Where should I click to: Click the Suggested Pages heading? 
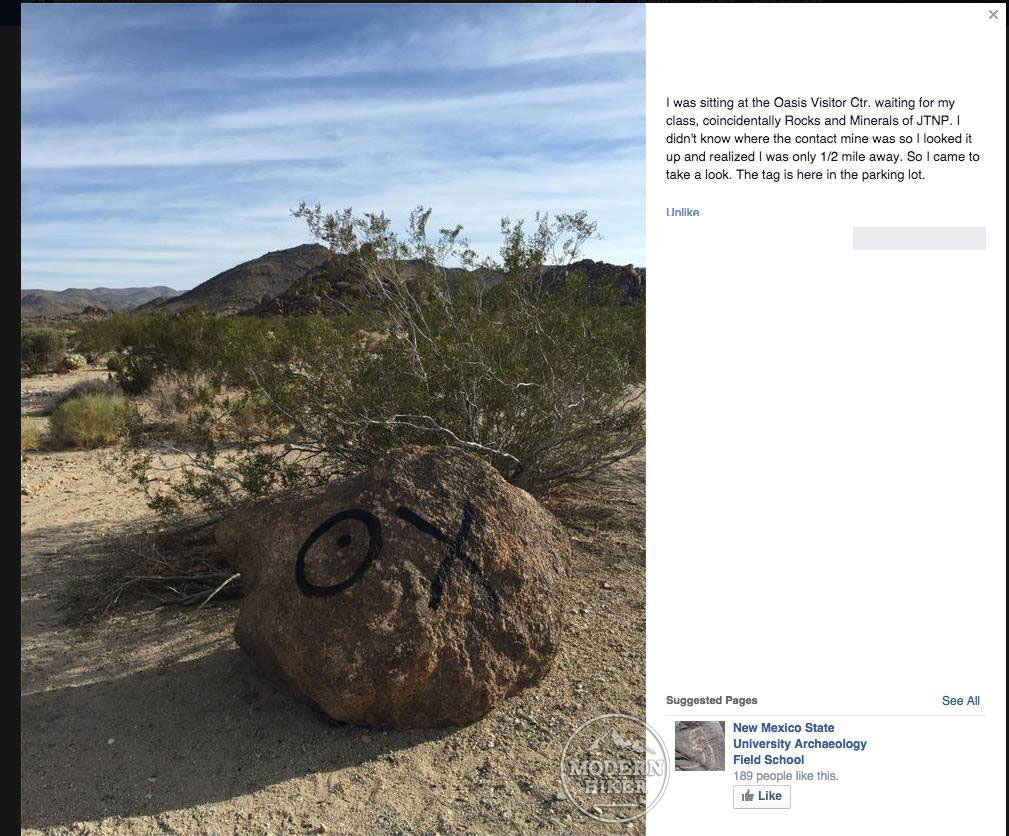tap(711, 700)
